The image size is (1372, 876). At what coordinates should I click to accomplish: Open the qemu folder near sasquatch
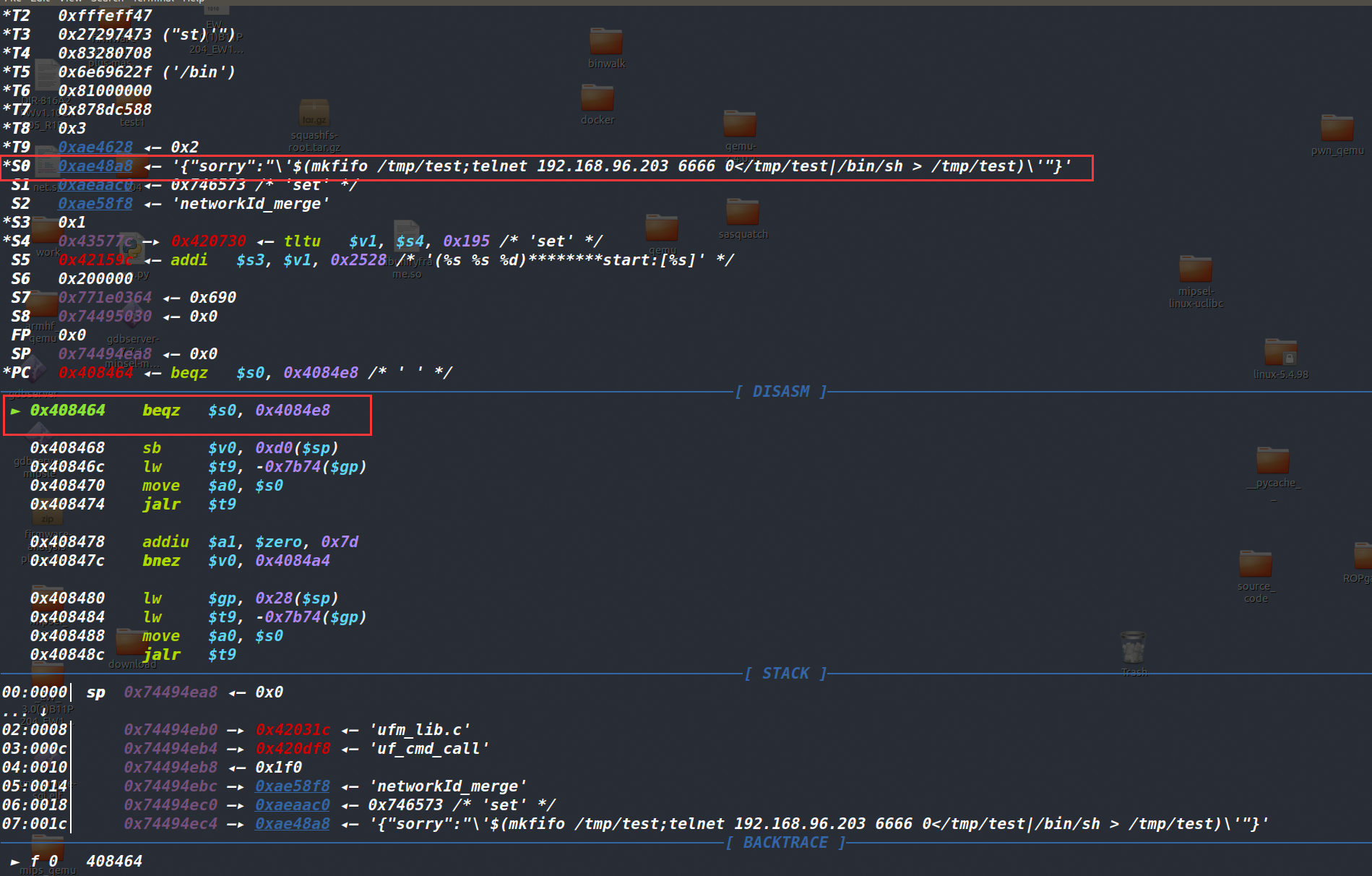(662, 233)
